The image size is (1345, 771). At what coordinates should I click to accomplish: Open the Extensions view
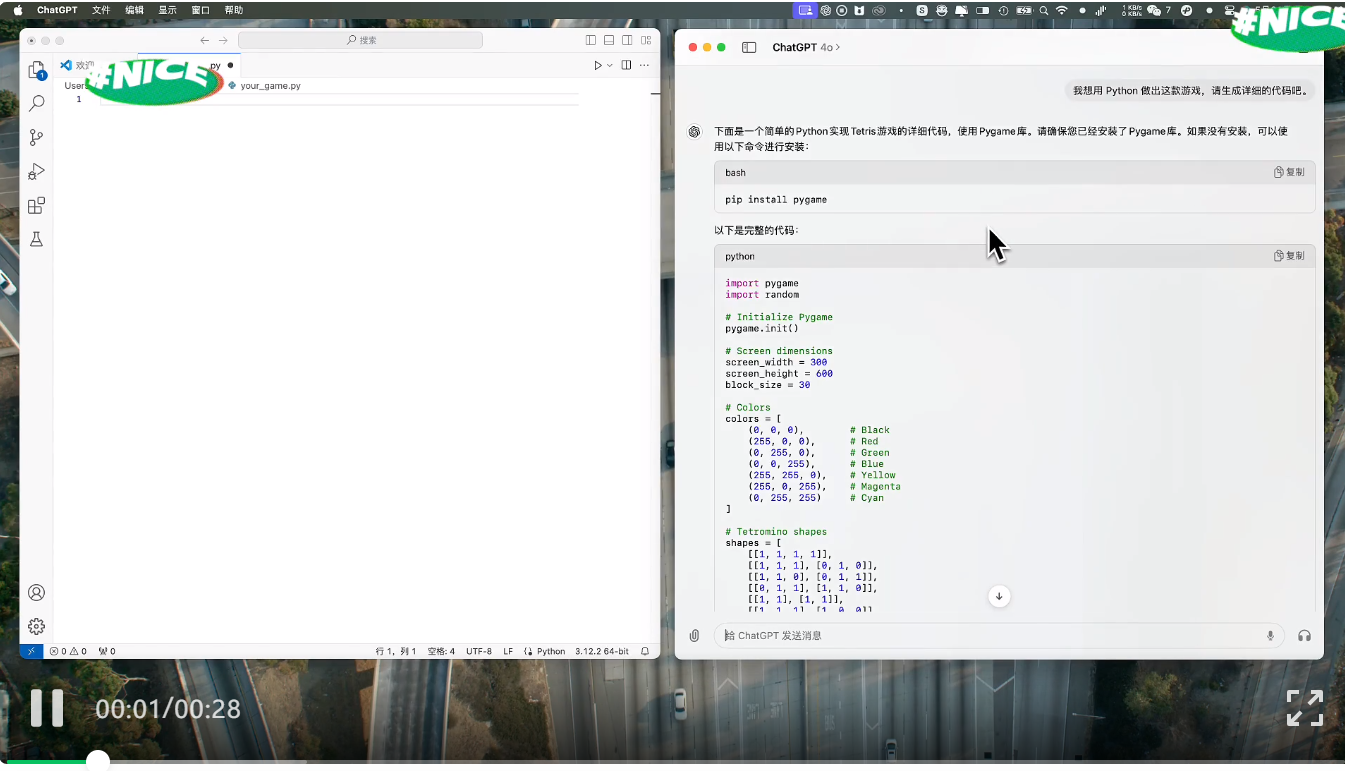click(x=36, y=205)
